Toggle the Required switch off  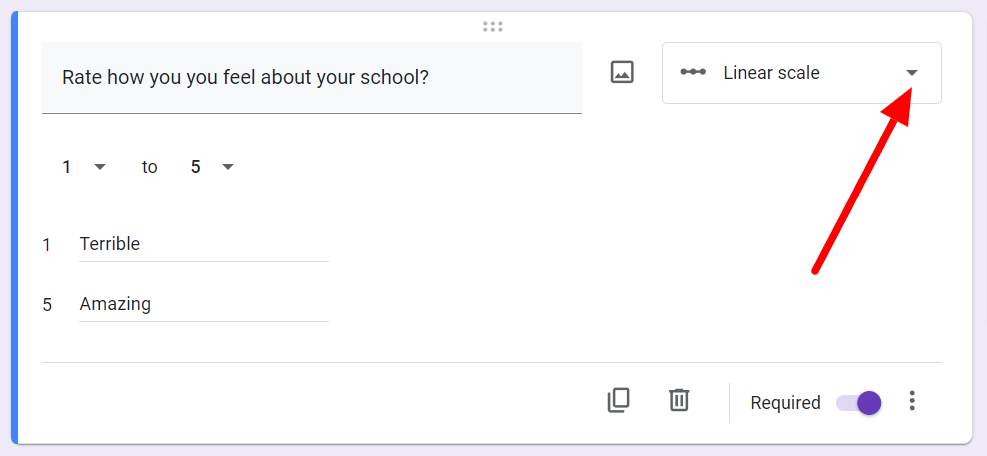[x=859, y=402]
